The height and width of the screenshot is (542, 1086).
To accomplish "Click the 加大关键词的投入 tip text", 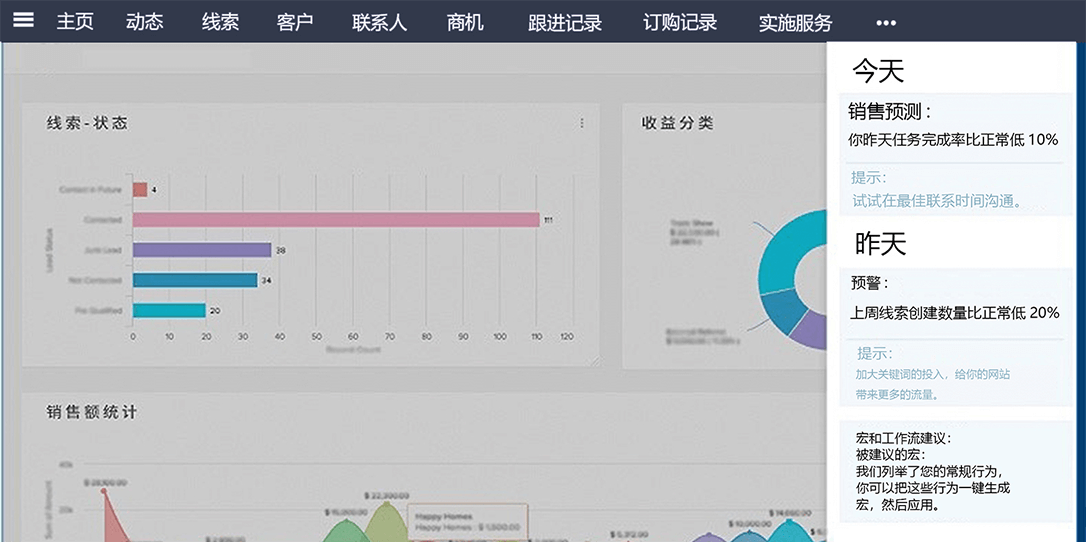I will point(932,374).
